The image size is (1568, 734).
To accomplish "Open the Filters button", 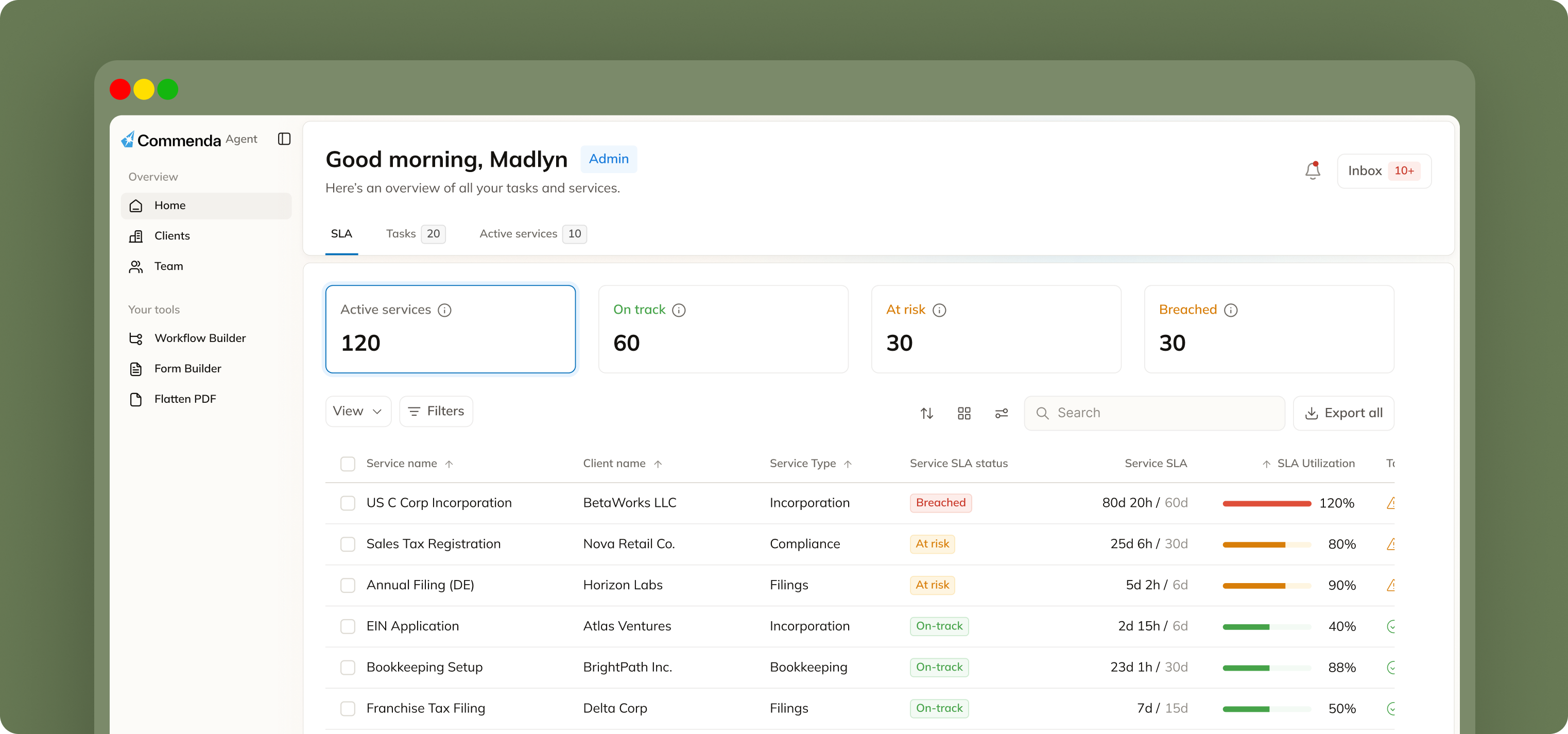I will coord(436,412).
